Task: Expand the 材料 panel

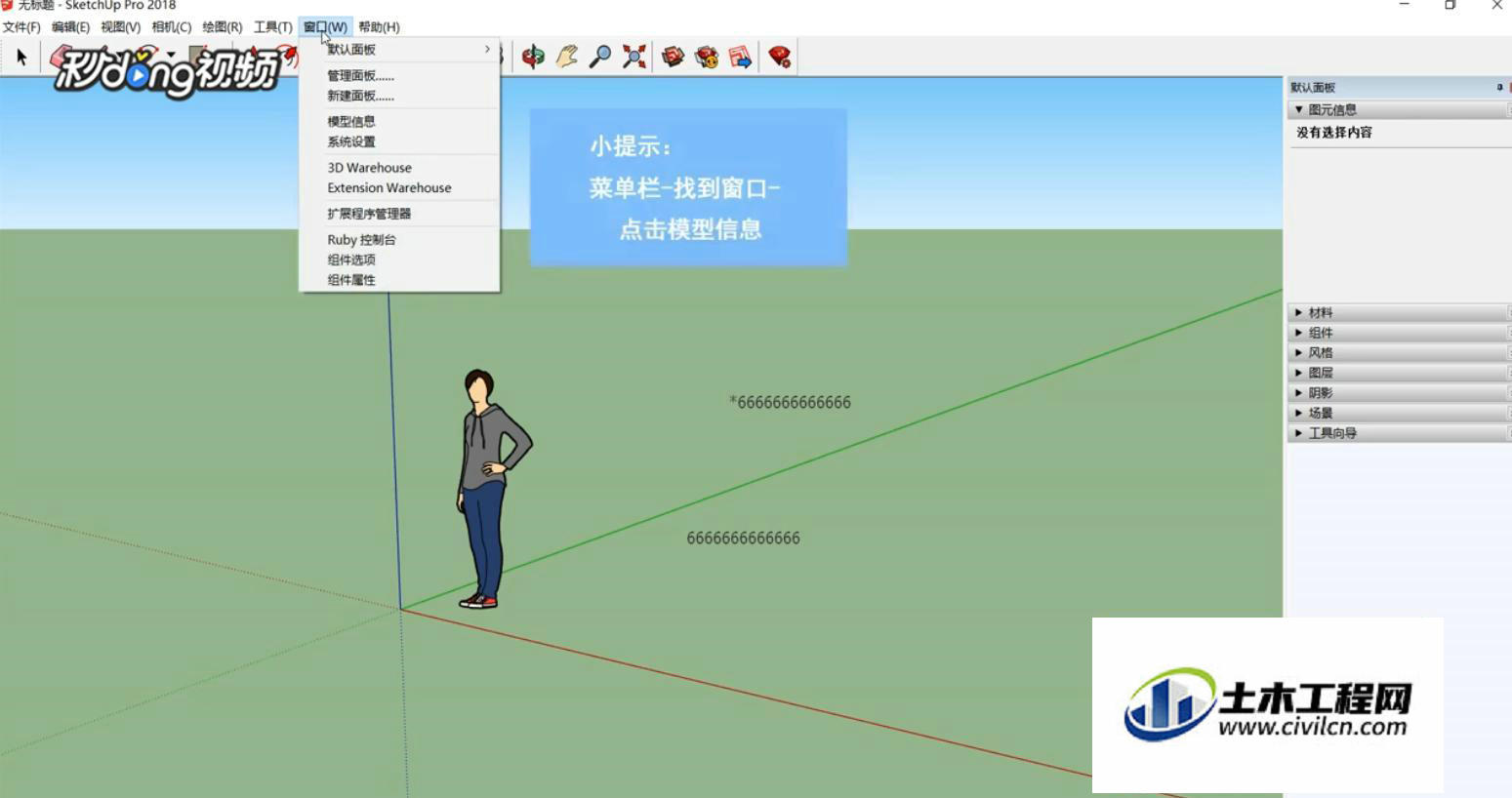Action: (1400, 313)
